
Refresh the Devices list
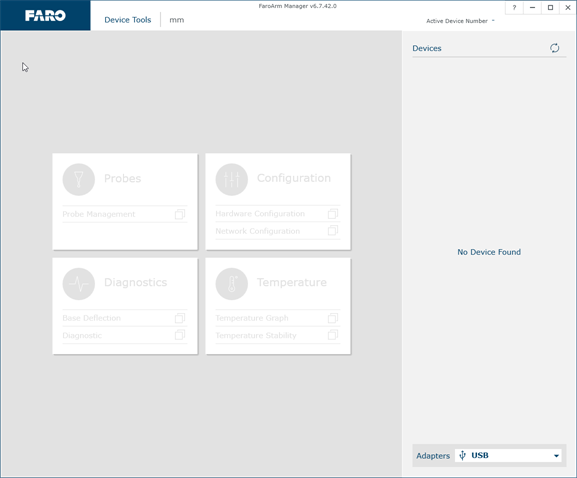pos(555,48)
